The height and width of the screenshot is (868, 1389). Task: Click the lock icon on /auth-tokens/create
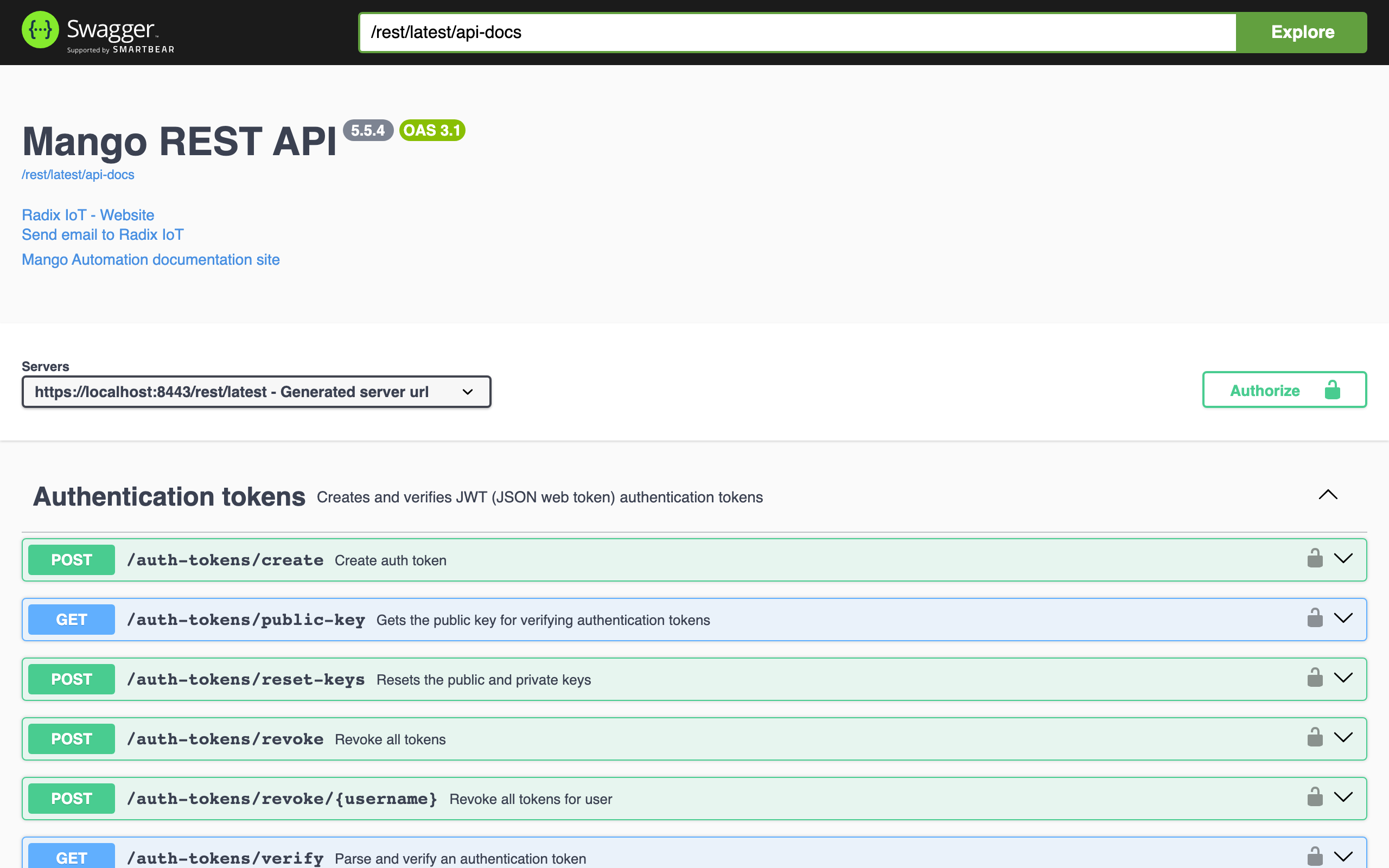click(x=1316, y=559)
